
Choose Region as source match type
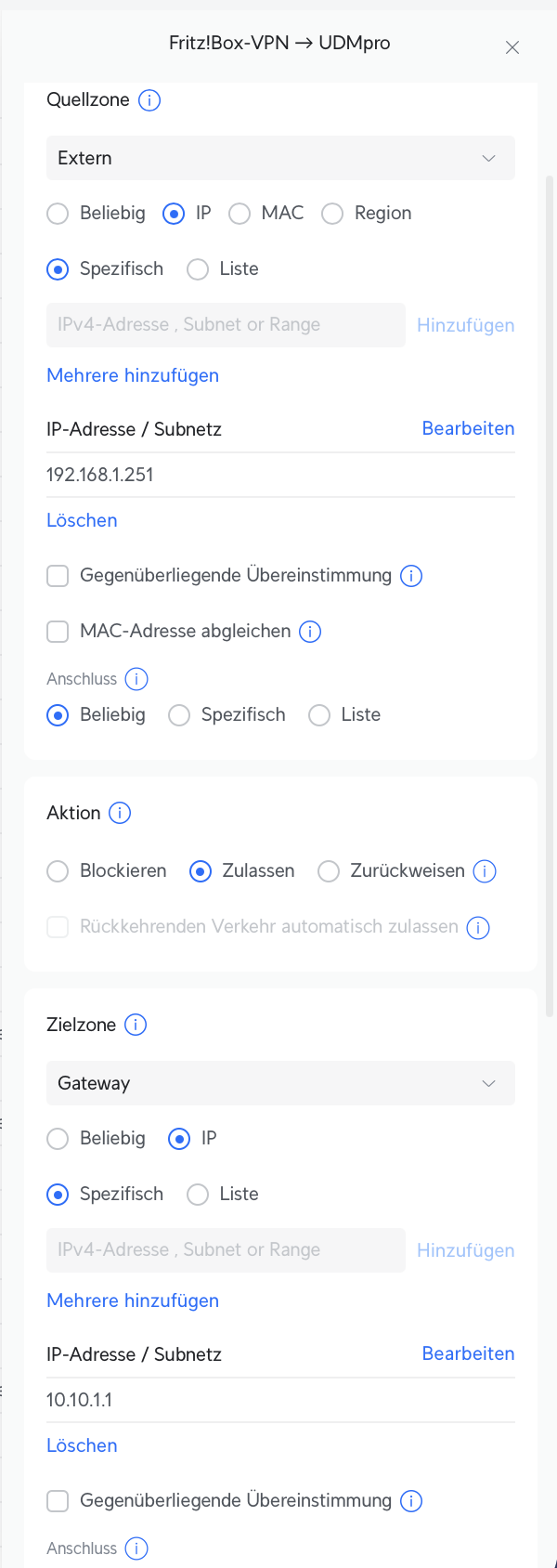click(332, 214)
